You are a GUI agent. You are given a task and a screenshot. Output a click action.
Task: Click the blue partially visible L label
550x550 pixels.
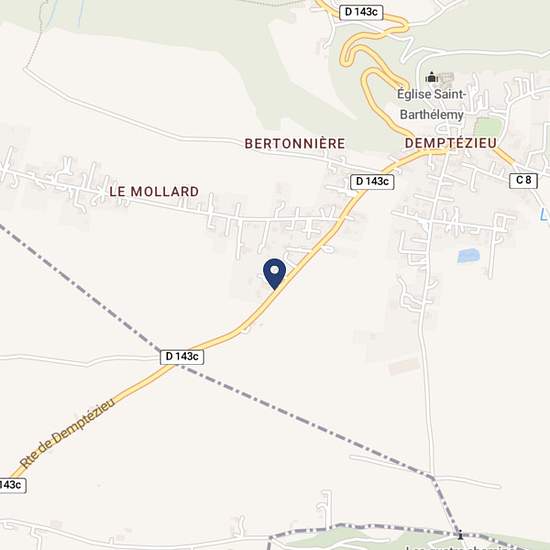[545, 215]
